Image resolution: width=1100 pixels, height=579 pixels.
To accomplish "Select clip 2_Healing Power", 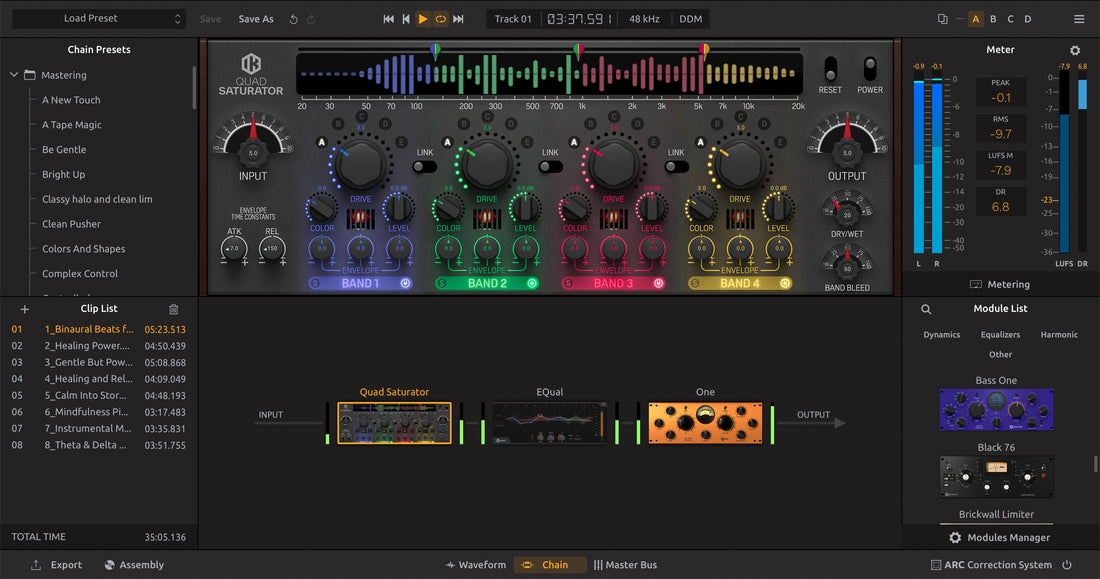I will [98, 346].
